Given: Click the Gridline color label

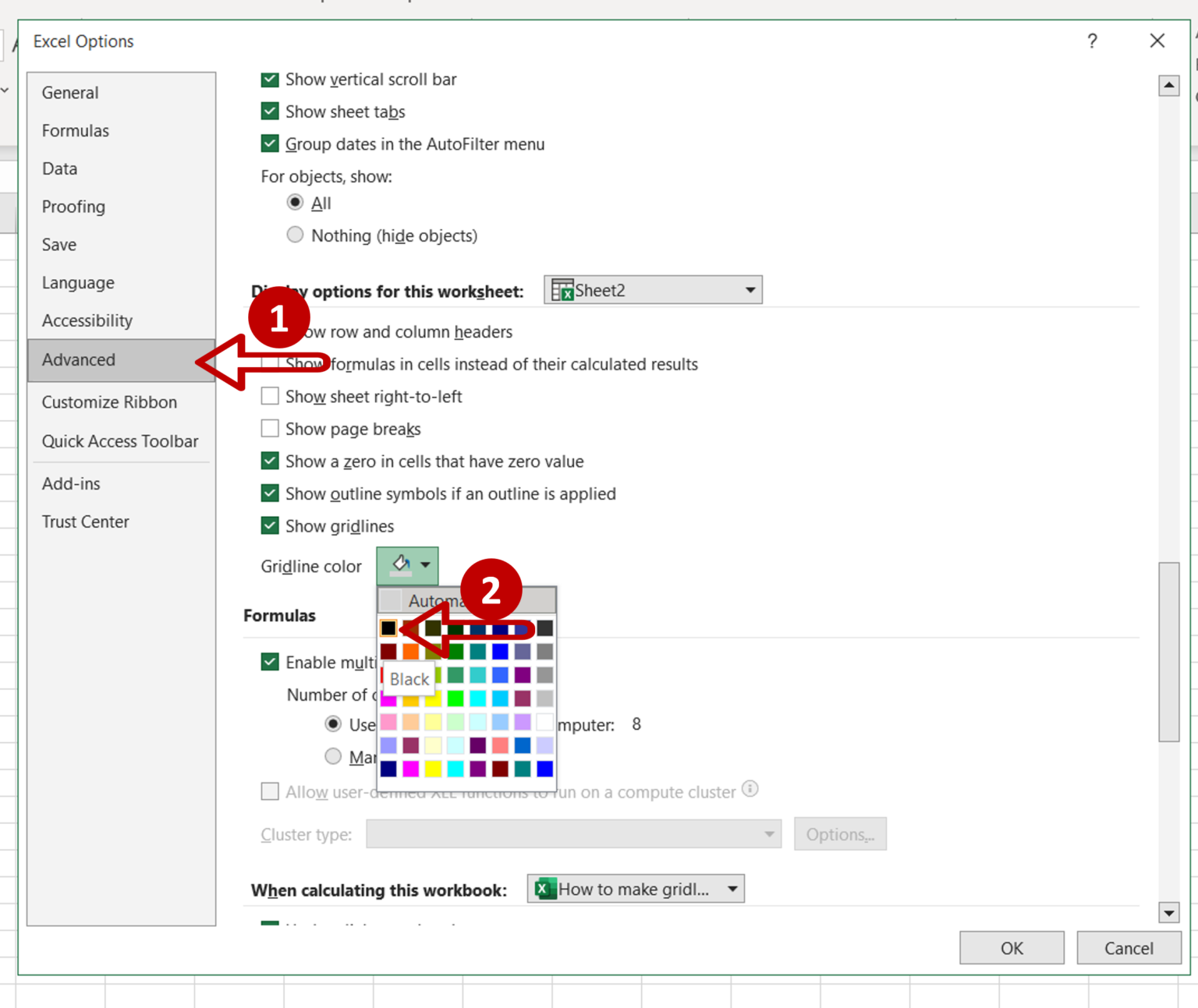Looking at the screenshot, I should click(x=311, y=566).
